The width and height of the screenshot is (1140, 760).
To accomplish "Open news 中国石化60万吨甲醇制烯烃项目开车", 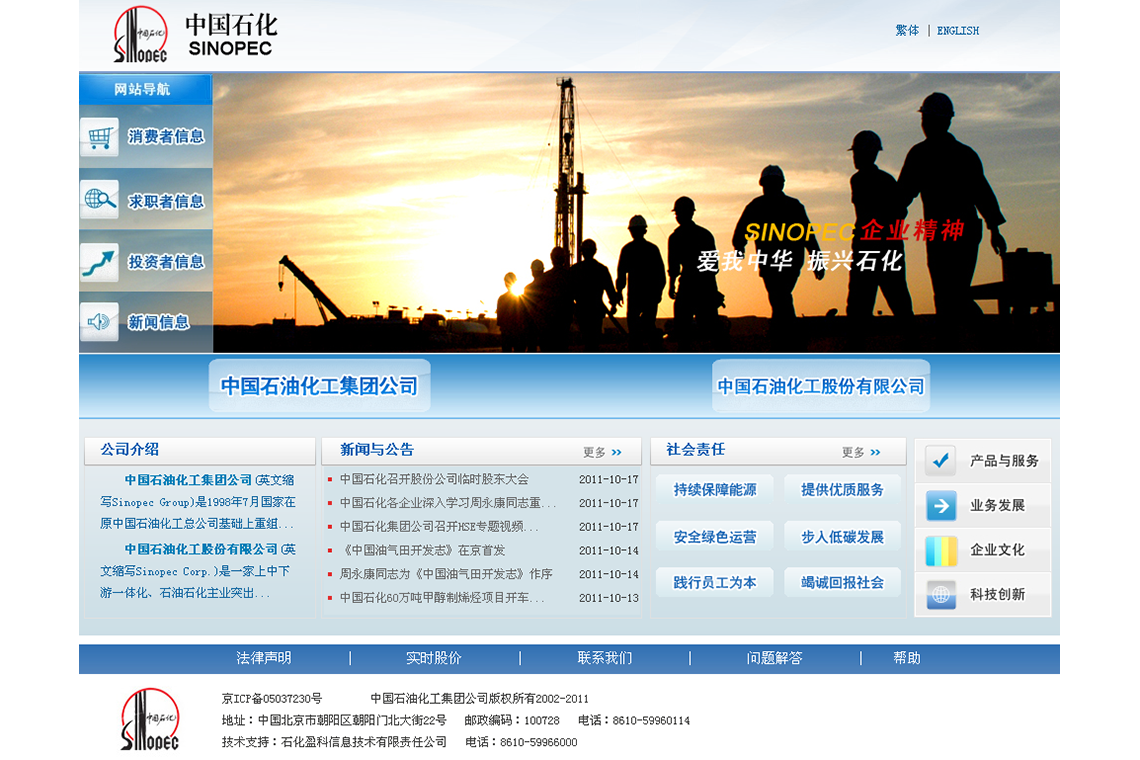I will coord(442,598).
